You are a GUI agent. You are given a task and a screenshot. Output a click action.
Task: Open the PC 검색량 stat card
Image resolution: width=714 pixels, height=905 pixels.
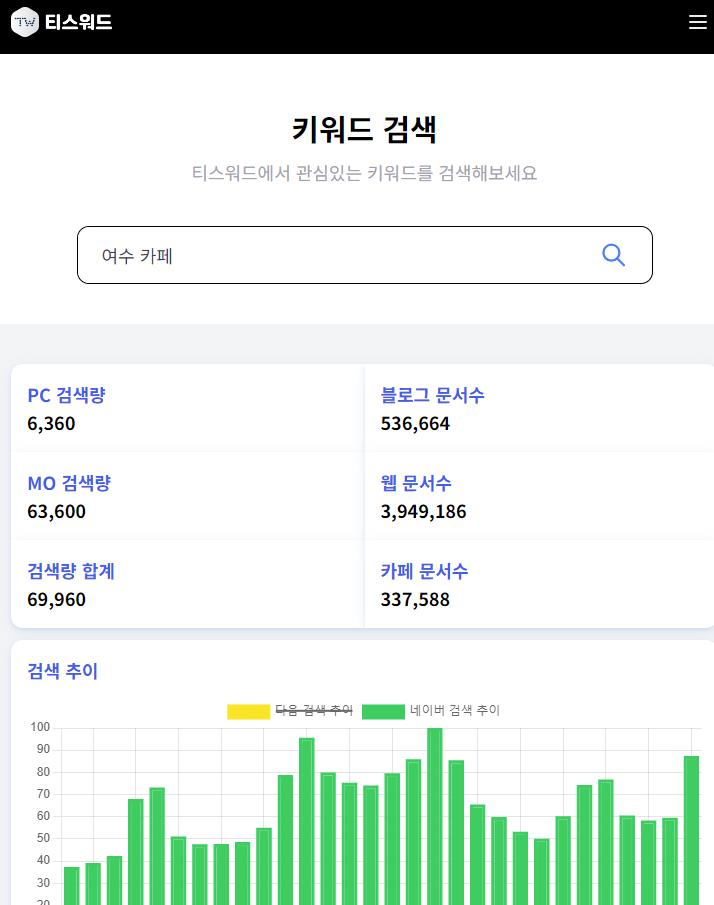click(186, 407)
